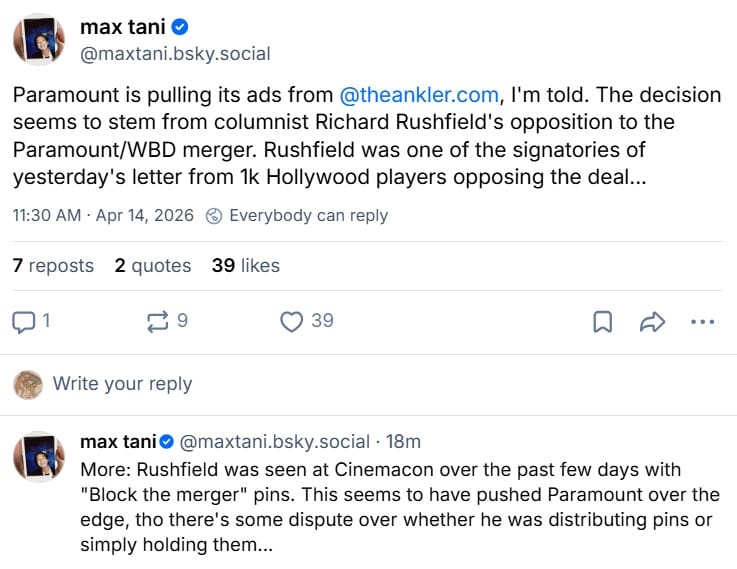Click max tani name in reply post
This screenshot has width=737, height=569.
tap(117, 441)
